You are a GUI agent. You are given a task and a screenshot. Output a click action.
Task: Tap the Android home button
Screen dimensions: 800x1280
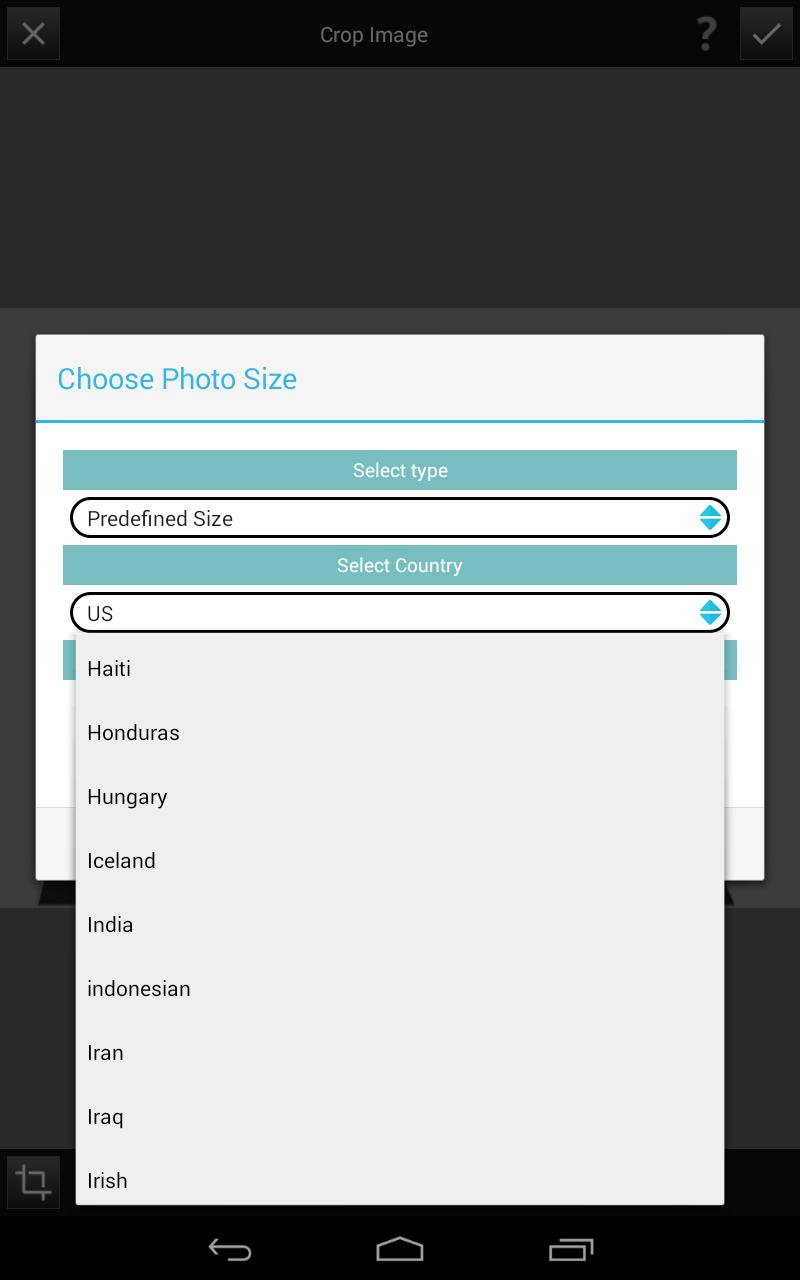tap(400, 1249)
